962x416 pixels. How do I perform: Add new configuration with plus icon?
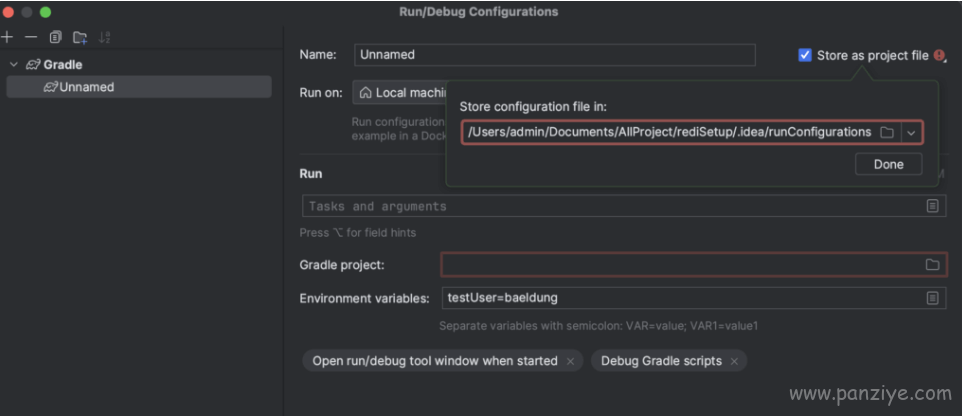tap(7, 37)
